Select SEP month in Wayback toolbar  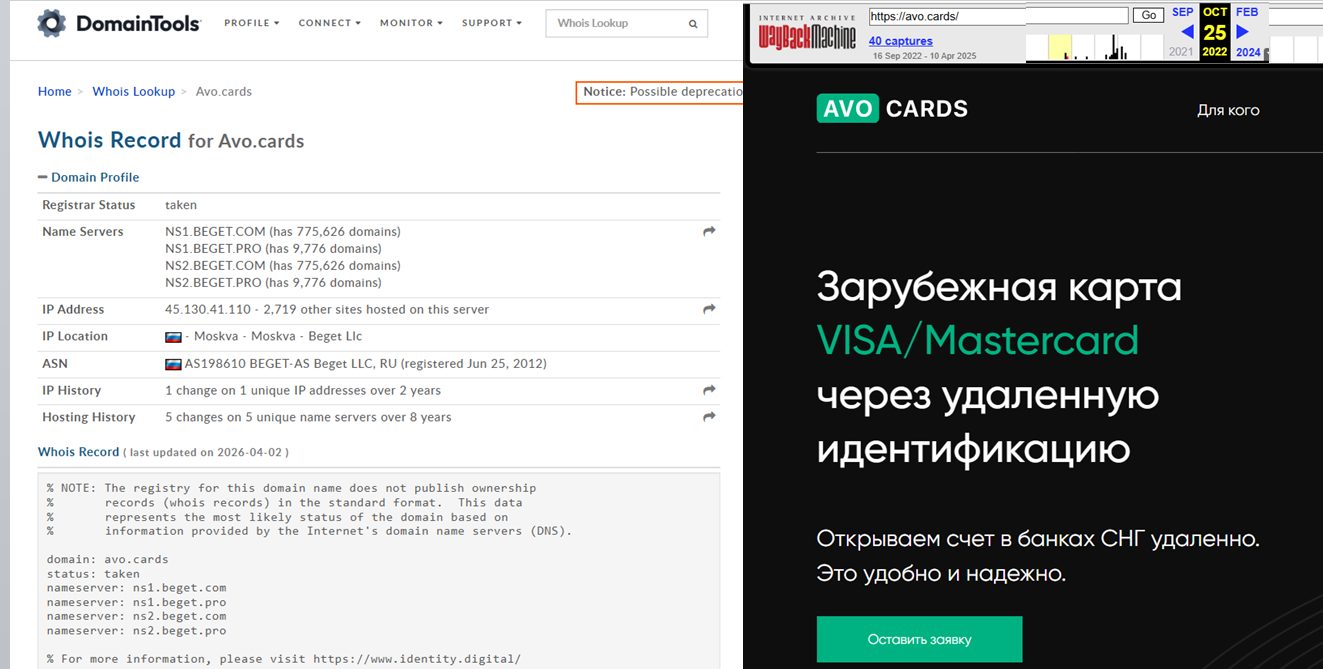(x=1183, y=12)
